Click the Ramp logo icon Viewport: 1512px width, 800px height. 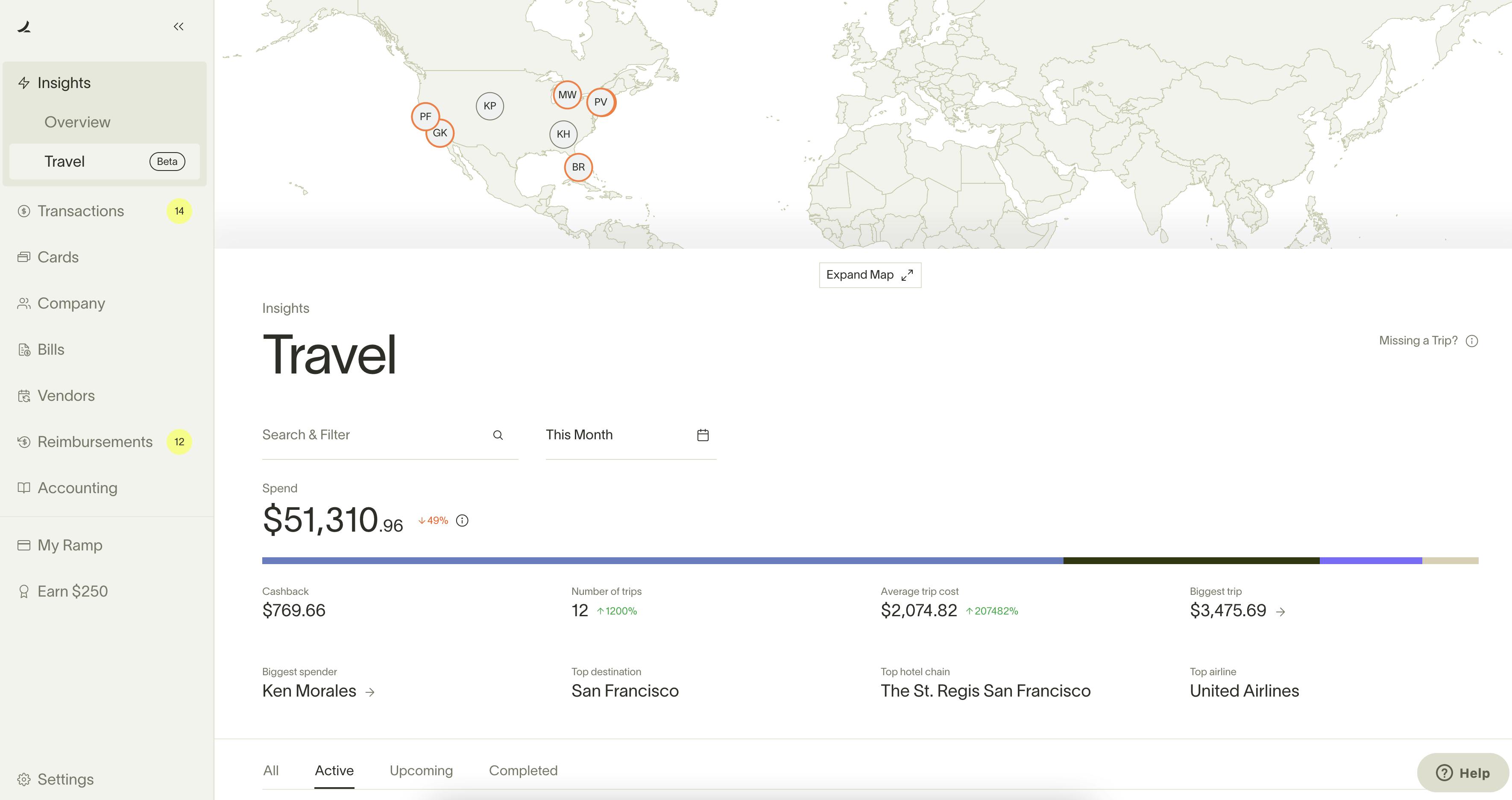click(24, 26)
